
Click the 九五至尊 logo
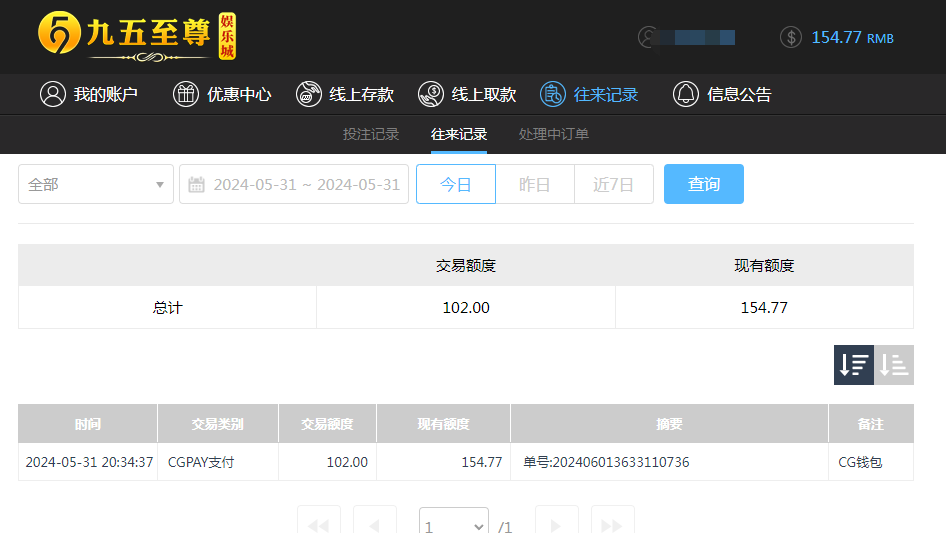137,36
